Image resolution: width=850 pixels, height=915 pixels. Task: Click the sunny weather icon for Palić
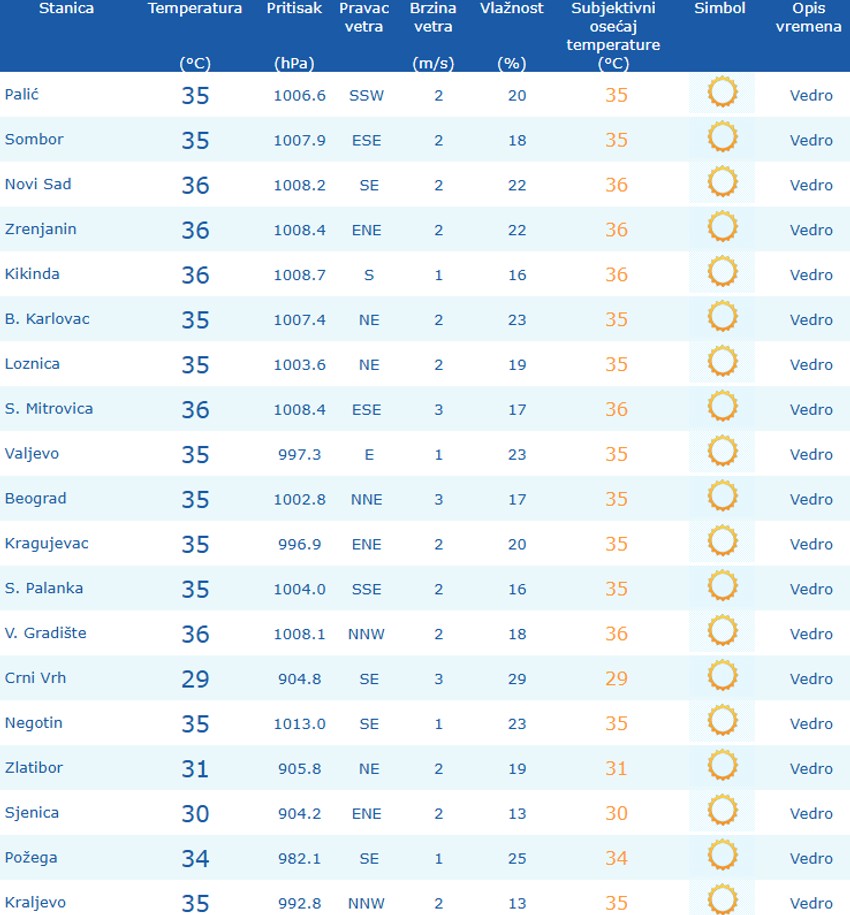click(722, 94)
